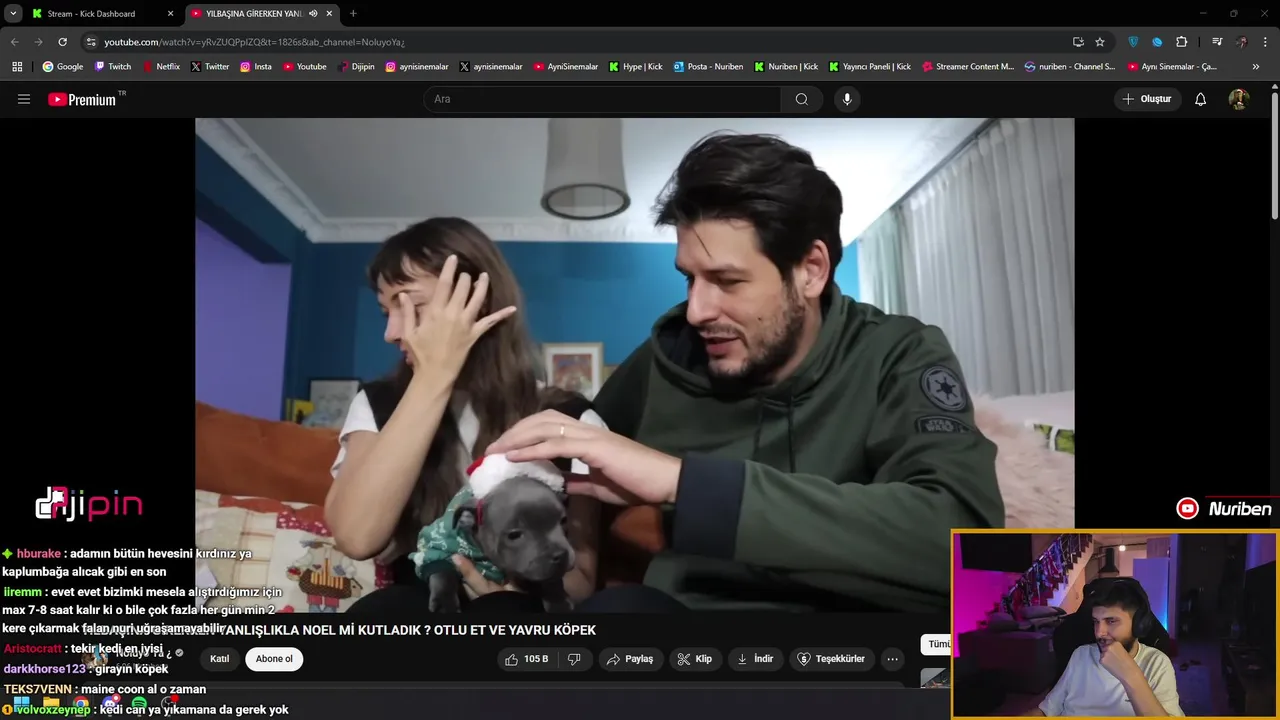The image size is (1280, 720).
Task: Open the nuriben - Channel S... bookmark
Action: pos(1070,67)
